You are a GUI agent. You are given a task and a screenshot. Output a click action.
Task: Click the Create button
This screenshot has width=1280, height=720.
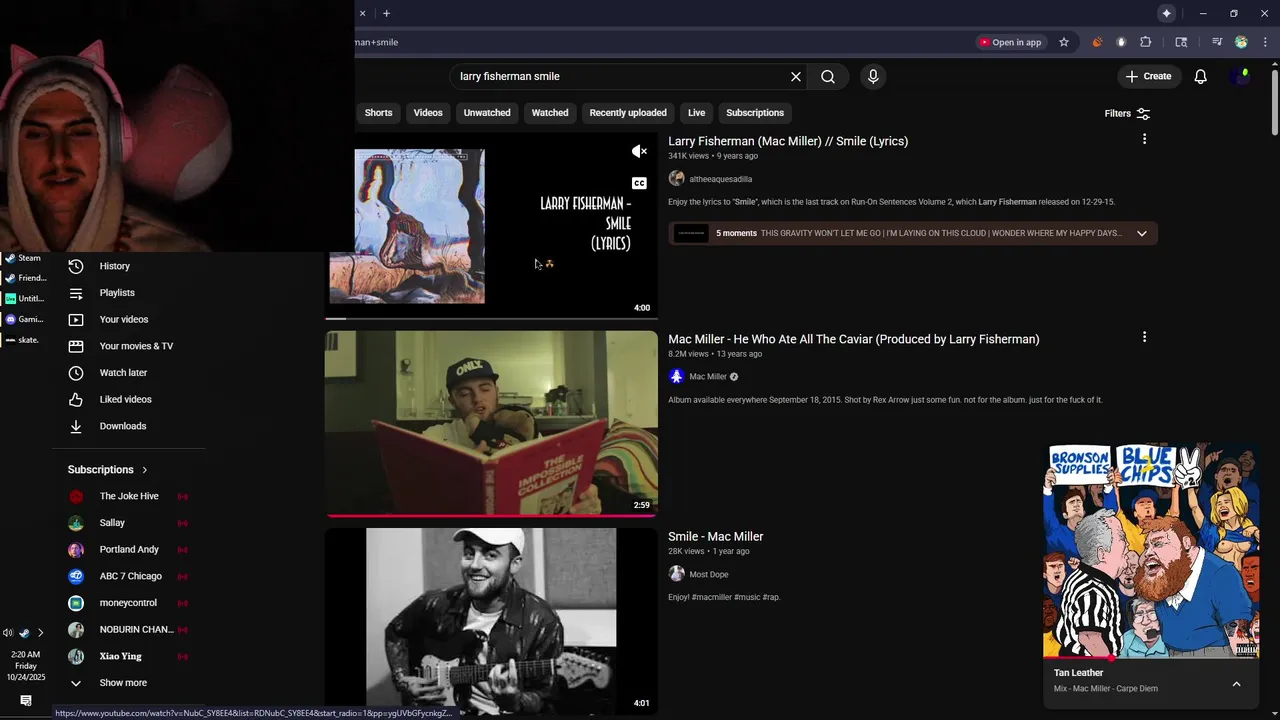click(x=1148, y=76)
